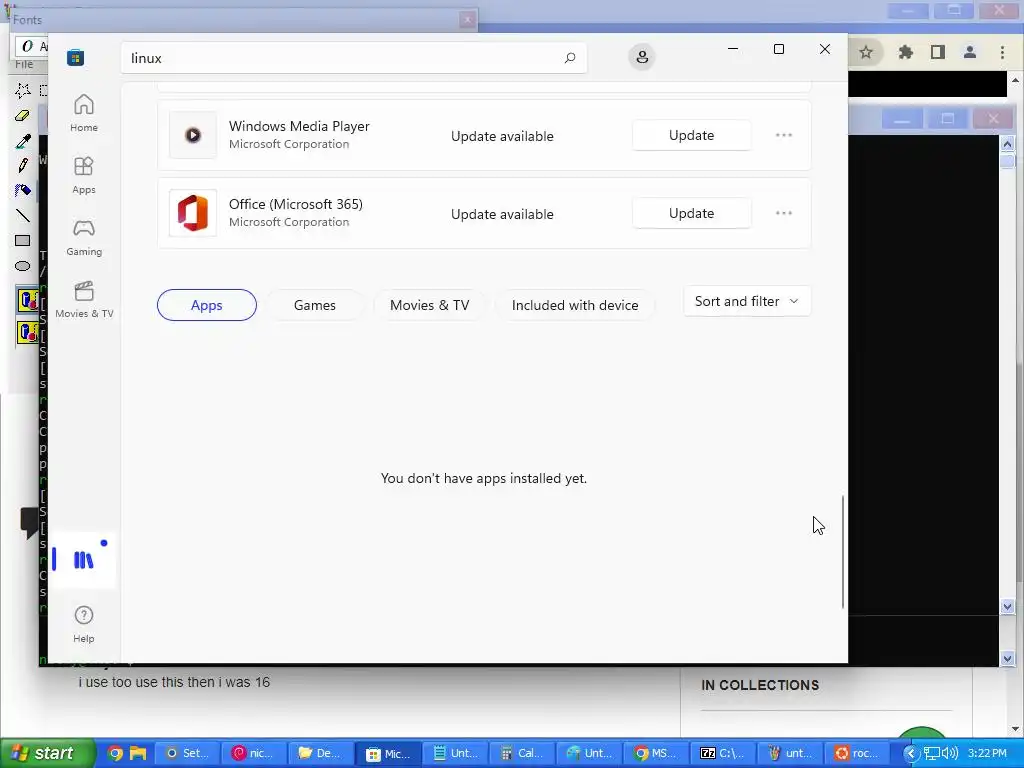Screen dimensions: 1024x768
Task: Select the Ellipse tool in Paint
Action: [23, 266]
